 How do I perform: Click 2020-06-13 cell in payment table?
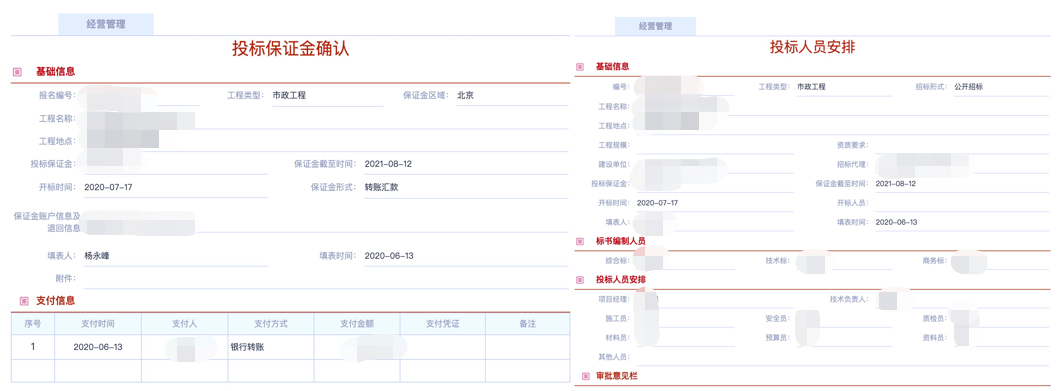[98, 347]
